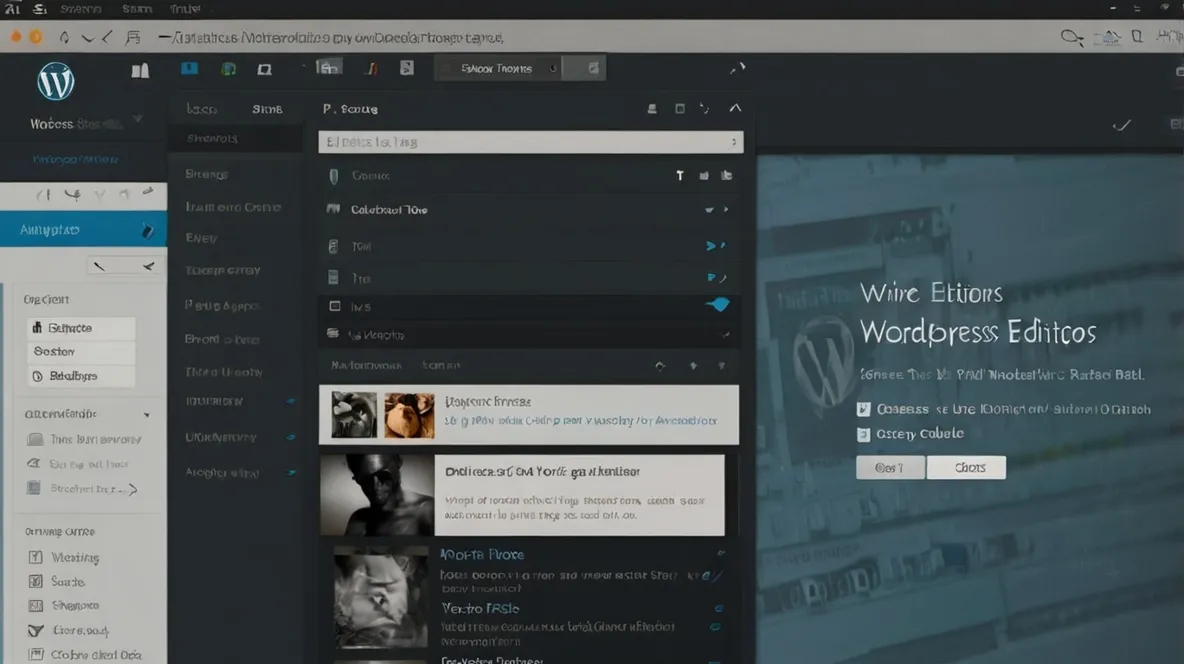Open the dropdown arrow in the search field
Viewport: 1184px width, 664px height.
733,142
